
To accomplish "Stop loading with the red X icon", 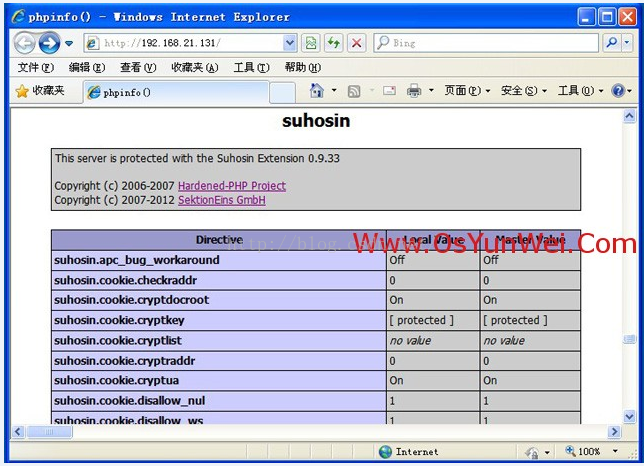I will (356, 43).
